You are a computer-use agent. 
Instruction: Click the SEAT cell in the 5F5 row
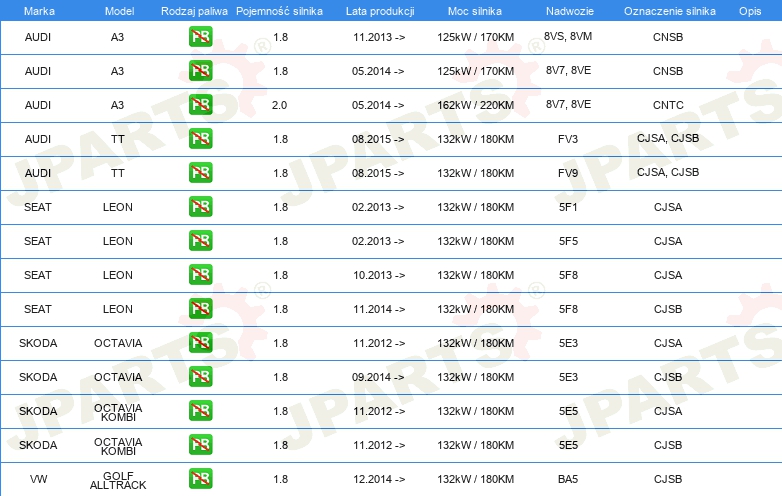pyautogui.click(x=38, y=241)
